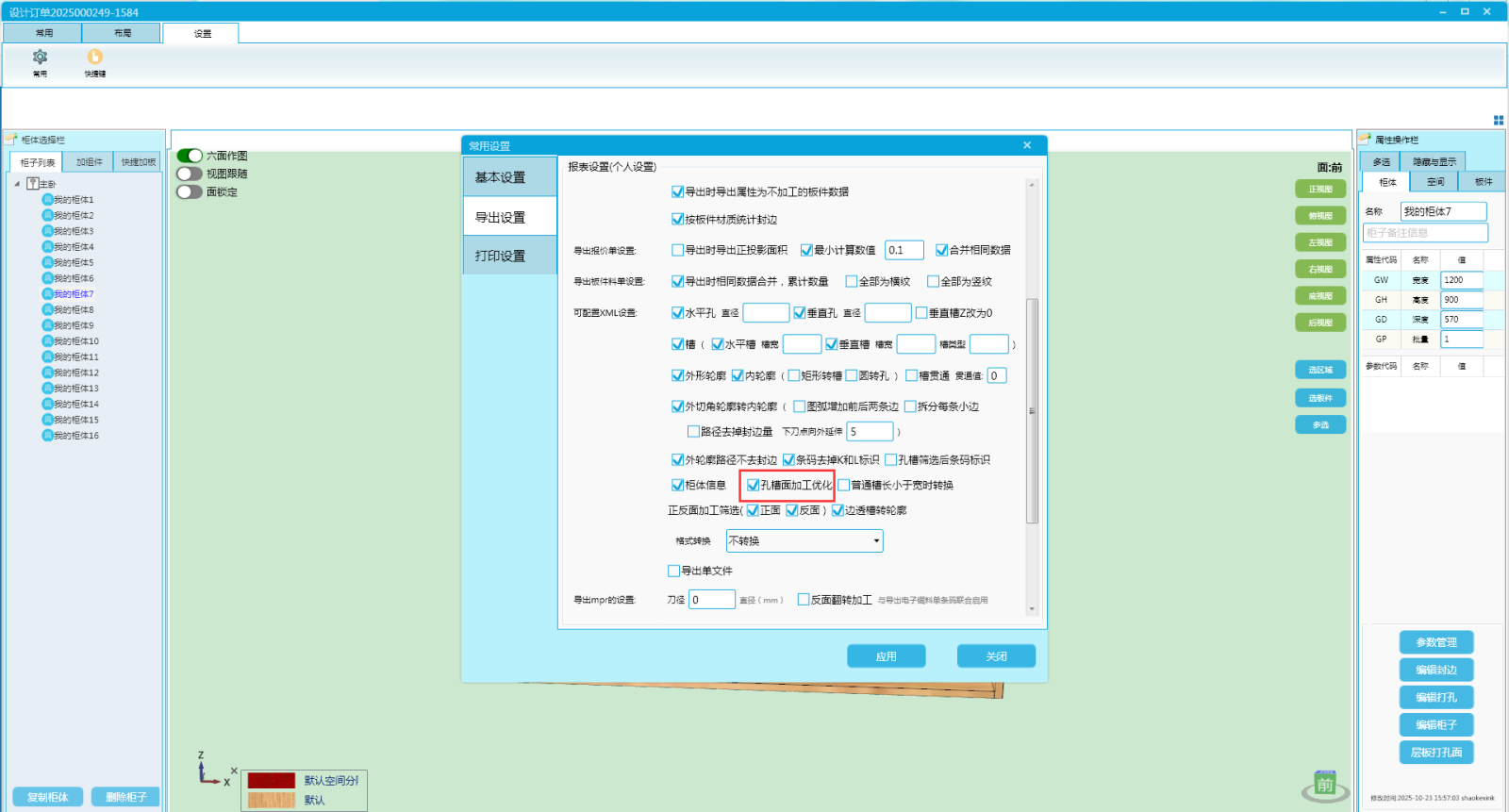
Task: Uncheck 柜体信息 checkbox
Action: coord(677,486)
